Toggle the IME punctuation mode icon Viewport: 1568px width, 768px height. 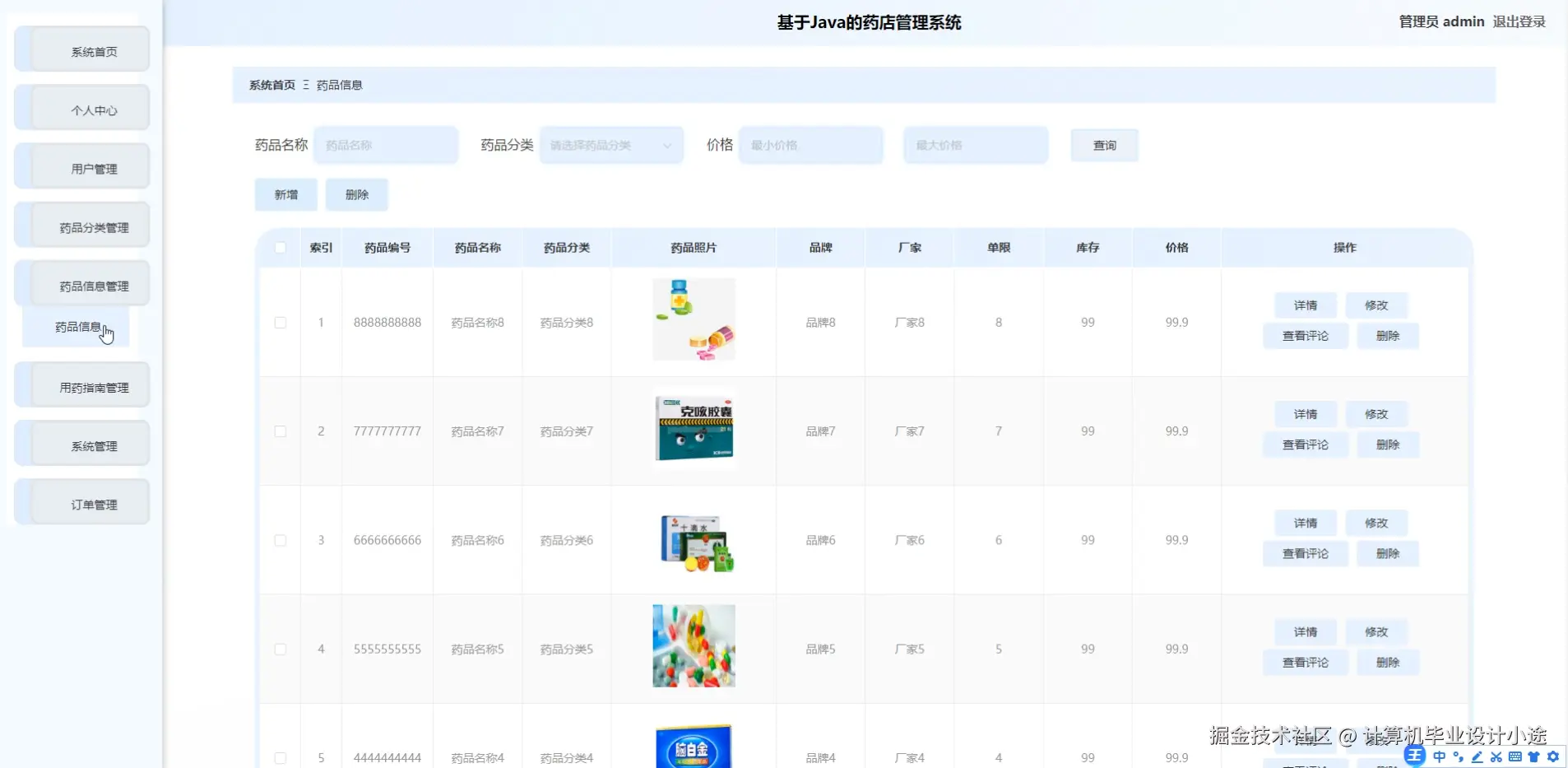point(1458,756)
